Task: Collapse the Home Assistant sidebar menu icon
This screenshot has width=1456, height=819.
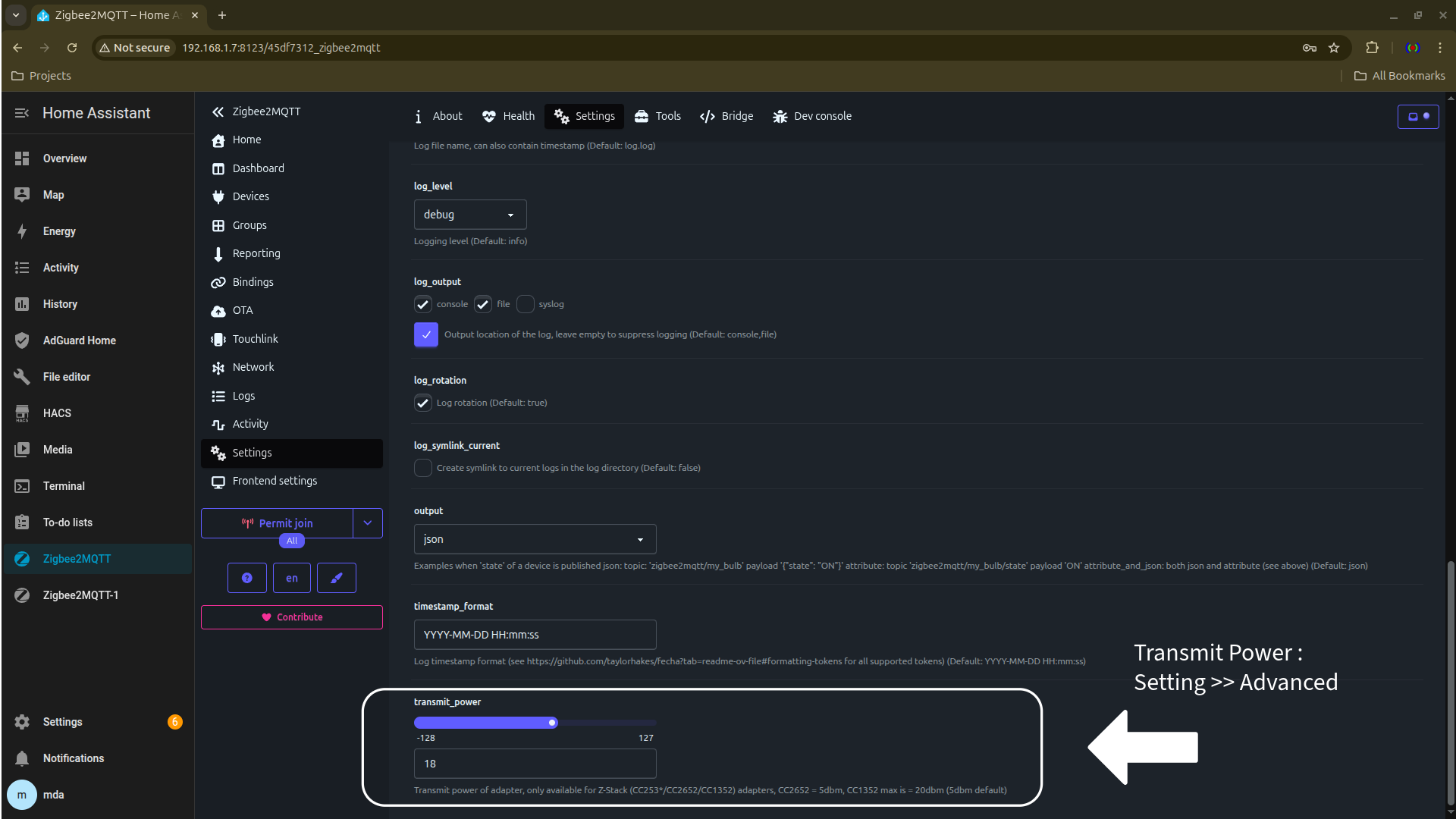Action: tap(22, 113)
